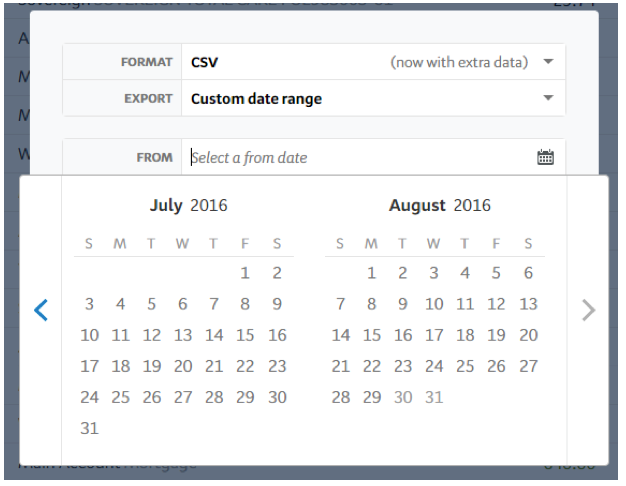Select July 20 in the calendar
Screen dimensions: 626x486
click(183, 367)
